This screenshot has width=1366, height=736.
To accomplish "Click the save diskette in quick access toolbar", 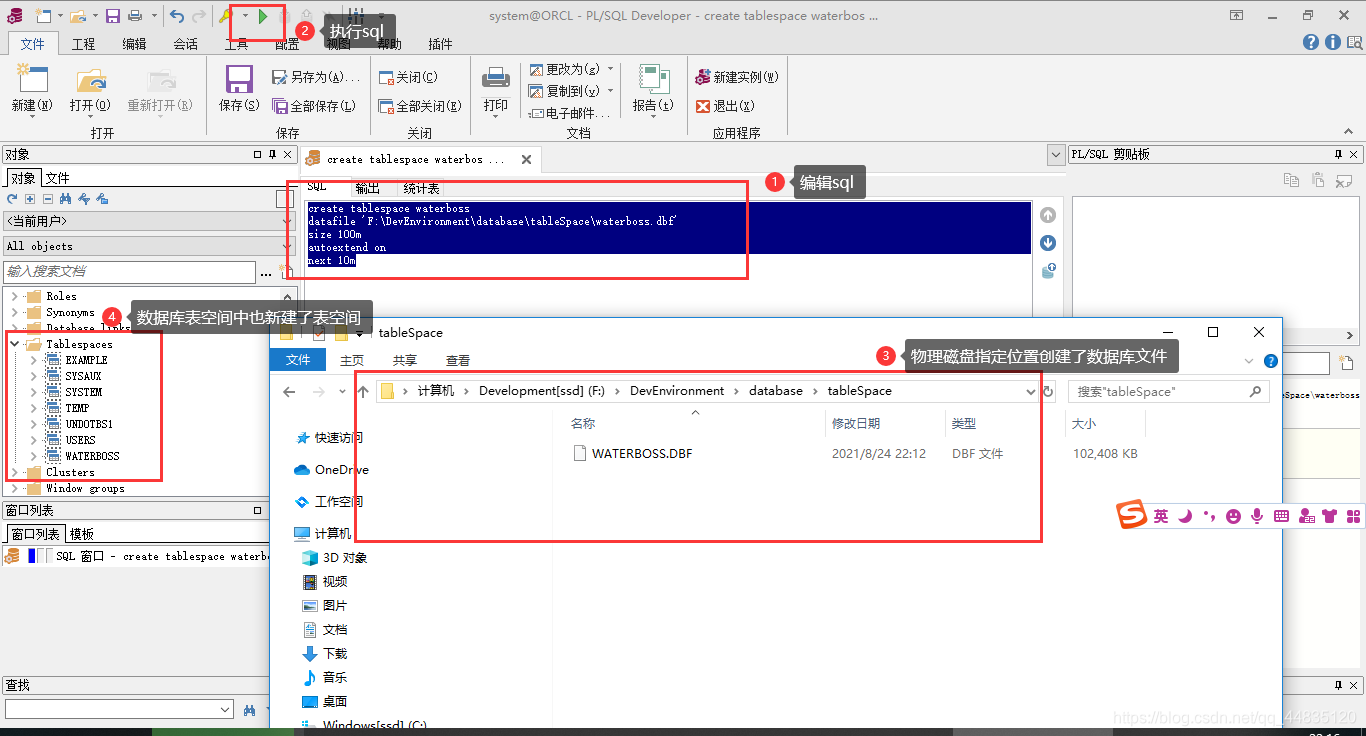I will pos(113,16).
